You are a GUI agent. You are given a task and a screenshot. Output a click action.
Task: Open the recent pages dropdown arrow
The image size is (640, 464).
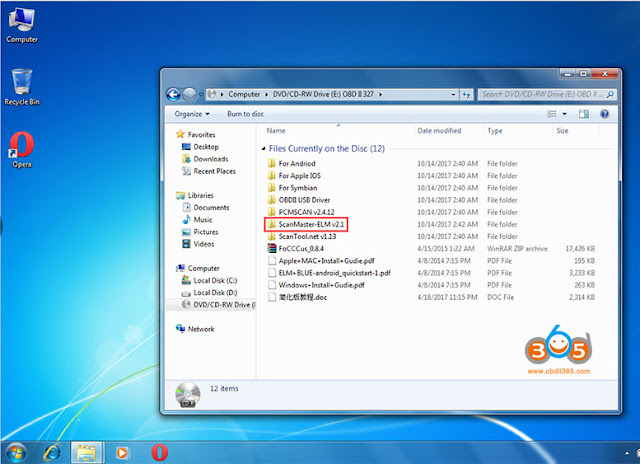pos(201,95)
